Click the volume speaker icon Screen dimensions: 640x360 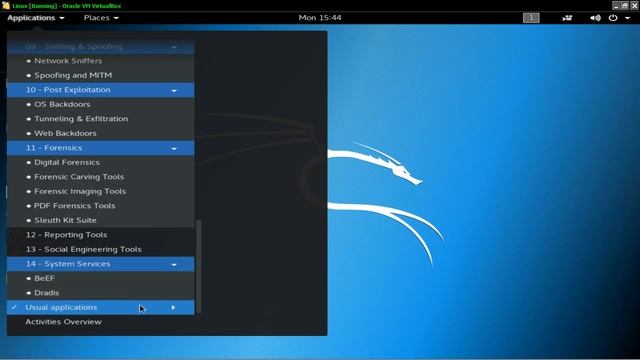click(595, 18)
